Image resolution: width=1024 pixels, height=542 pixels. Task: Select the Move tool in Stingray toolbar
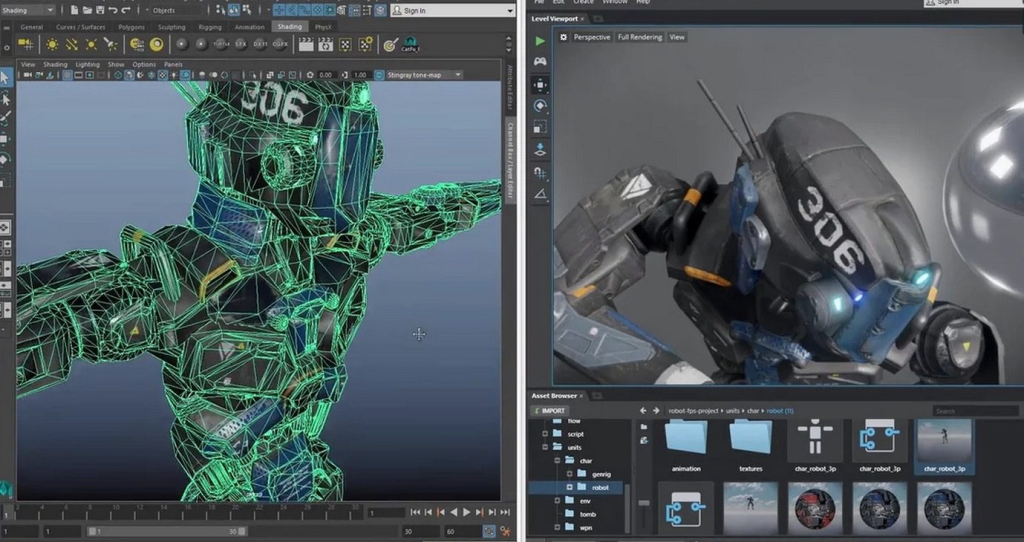540,85
